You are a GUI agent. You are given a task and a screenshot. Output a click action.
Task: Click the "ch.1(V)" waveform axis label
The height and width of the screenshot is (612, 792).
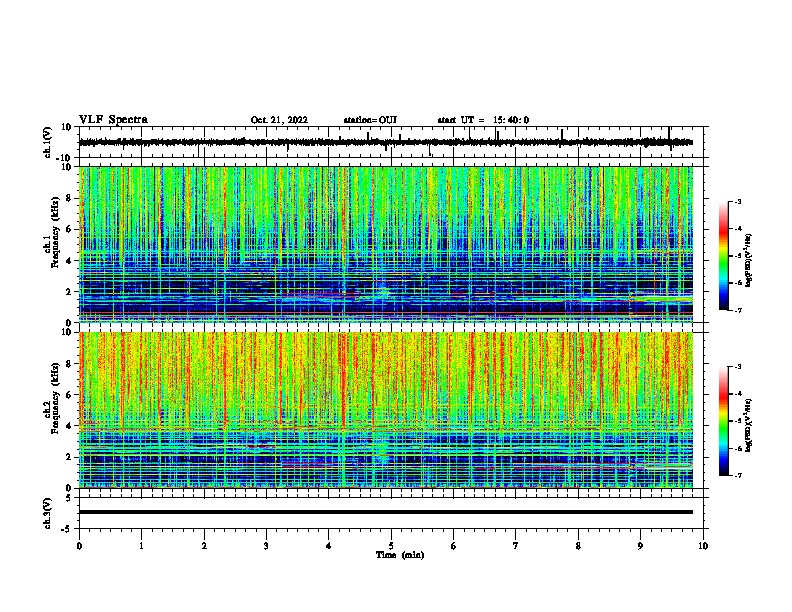pyautogui.click(x=48, y=142)
